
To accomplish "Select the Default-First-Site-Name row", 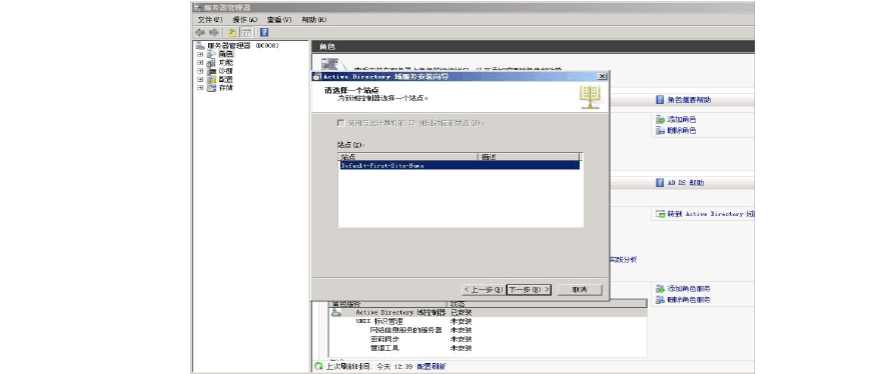I will (459, 166).
